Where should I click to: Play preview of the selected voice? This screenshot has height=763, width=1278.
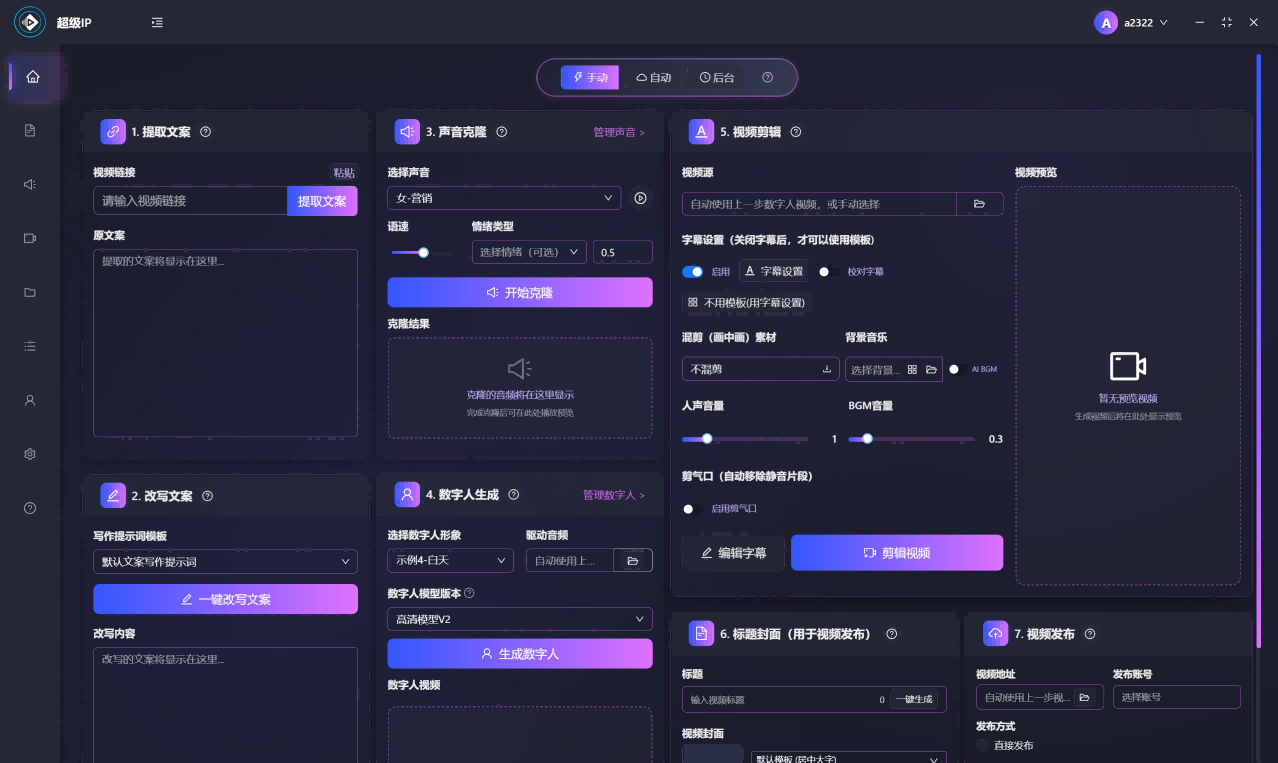tap(640, 199)
